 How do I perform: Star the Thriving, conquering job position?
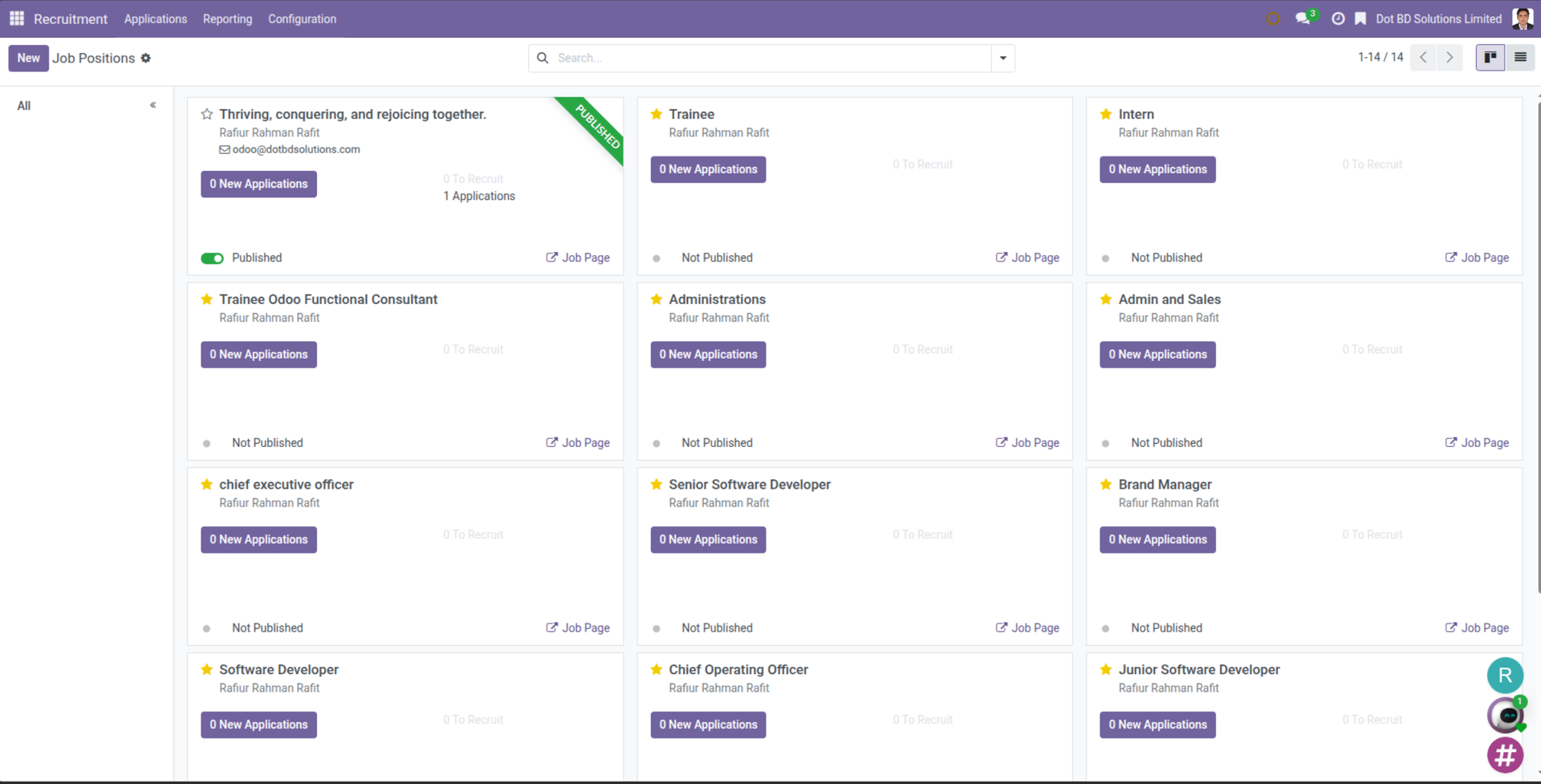[x=207, y=114]
